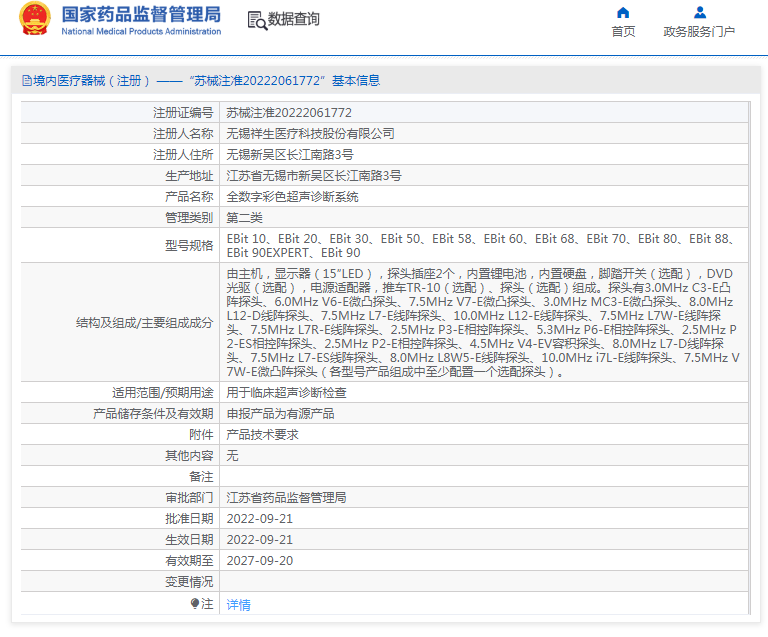Select expiry date 2027-09-20
The width and height of the screenshot is (768, 637).
pyautogui.click(x=260, y=561)
